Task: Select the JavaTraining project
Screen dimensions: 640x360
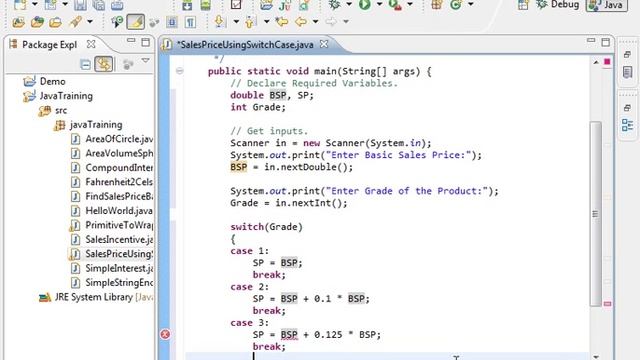Action: [x=66, y=96]
